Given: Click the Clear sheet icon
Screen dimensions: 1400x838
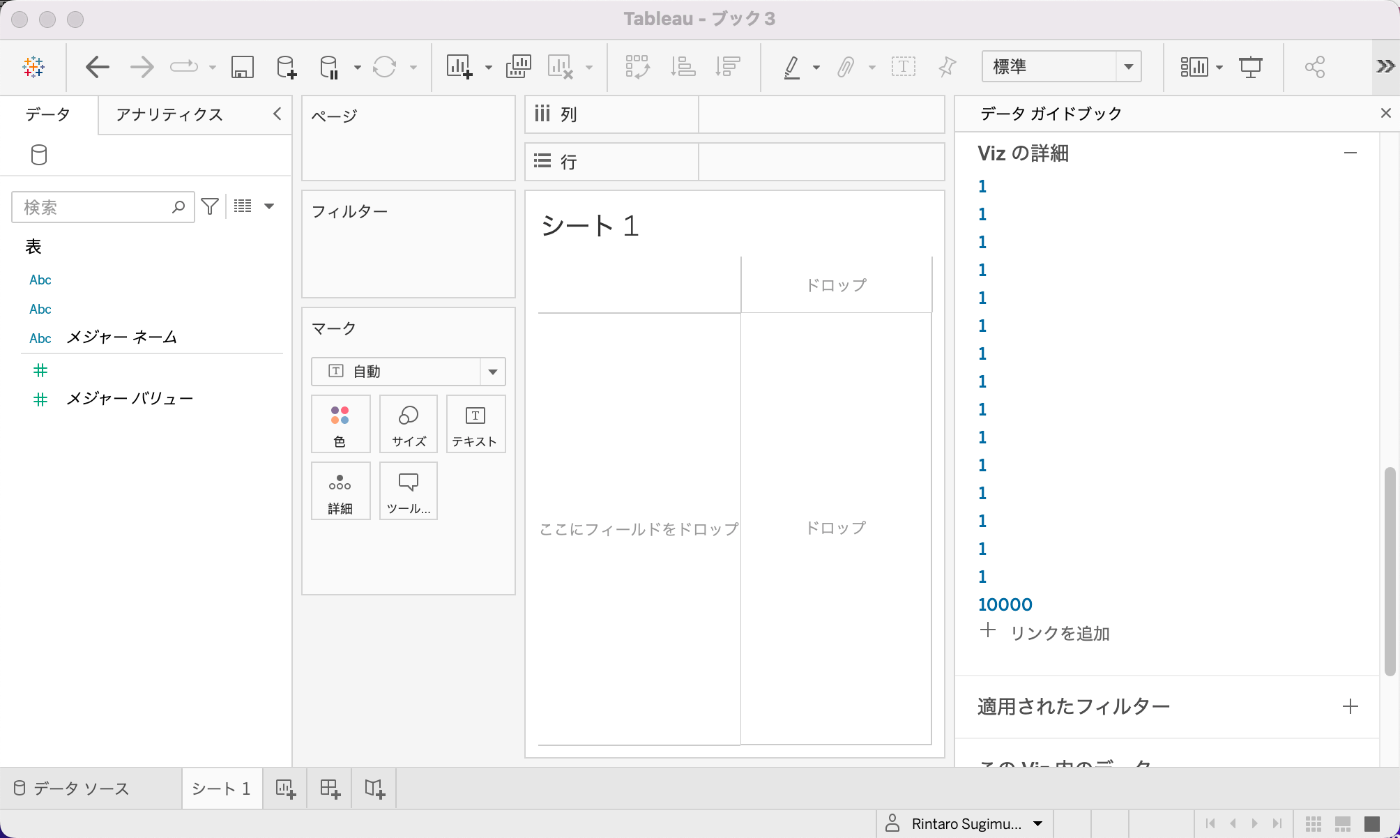Looking at the screenshot, I should [561, 67].
